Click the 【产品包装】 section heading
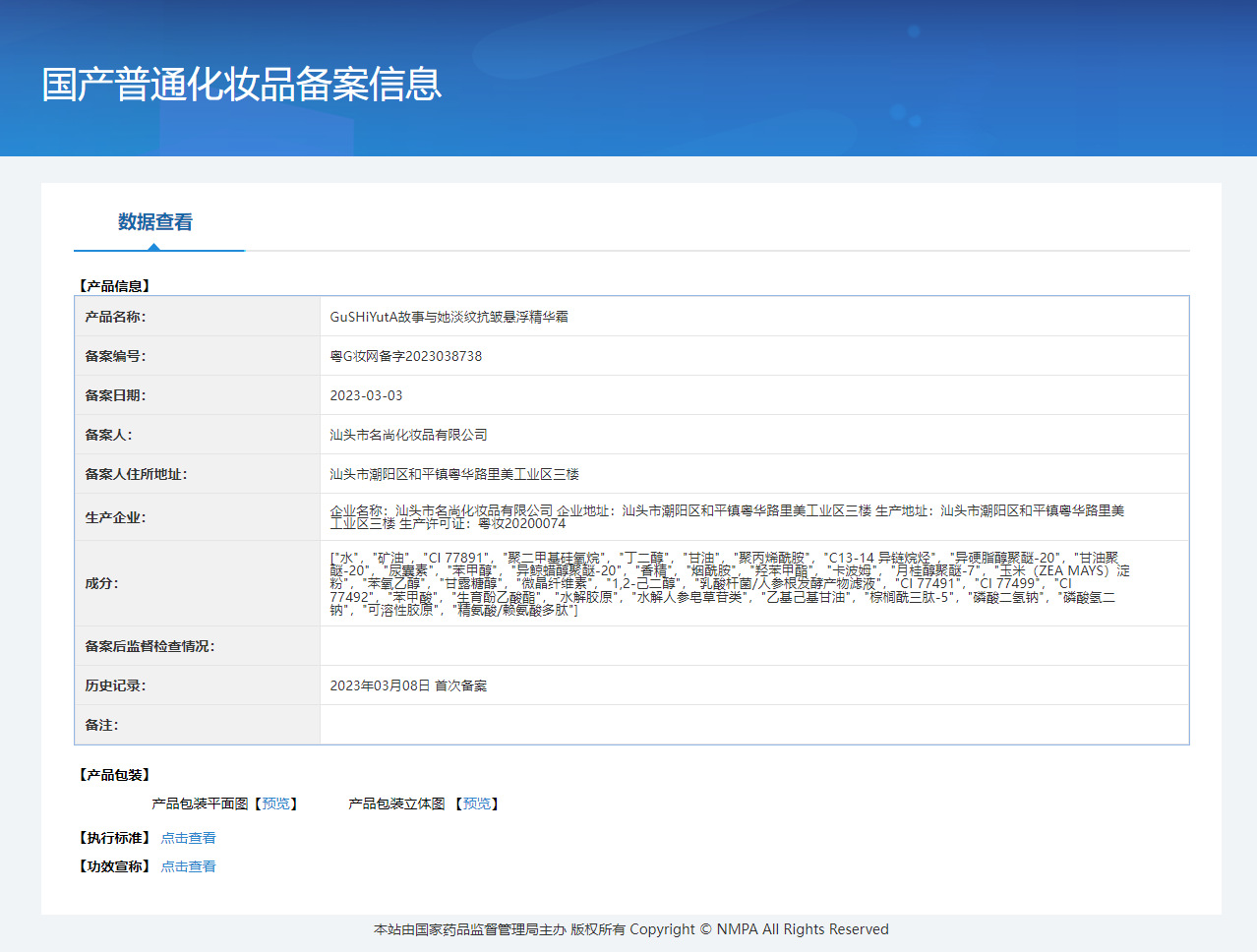 pyautogui.click(x=114, y=775)
